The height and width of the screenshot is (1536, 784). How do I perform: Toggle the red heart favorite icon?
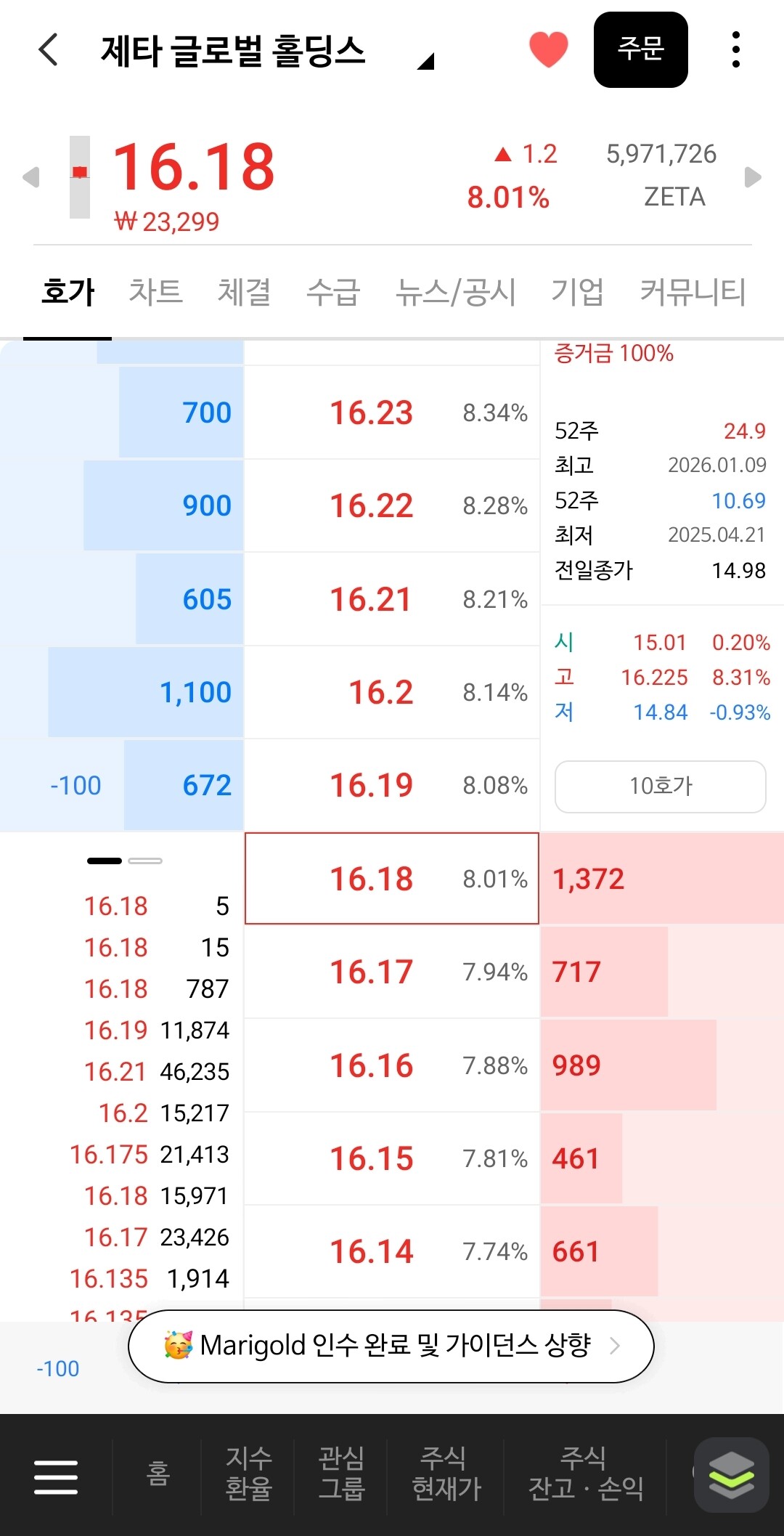[x=549, y=49]
